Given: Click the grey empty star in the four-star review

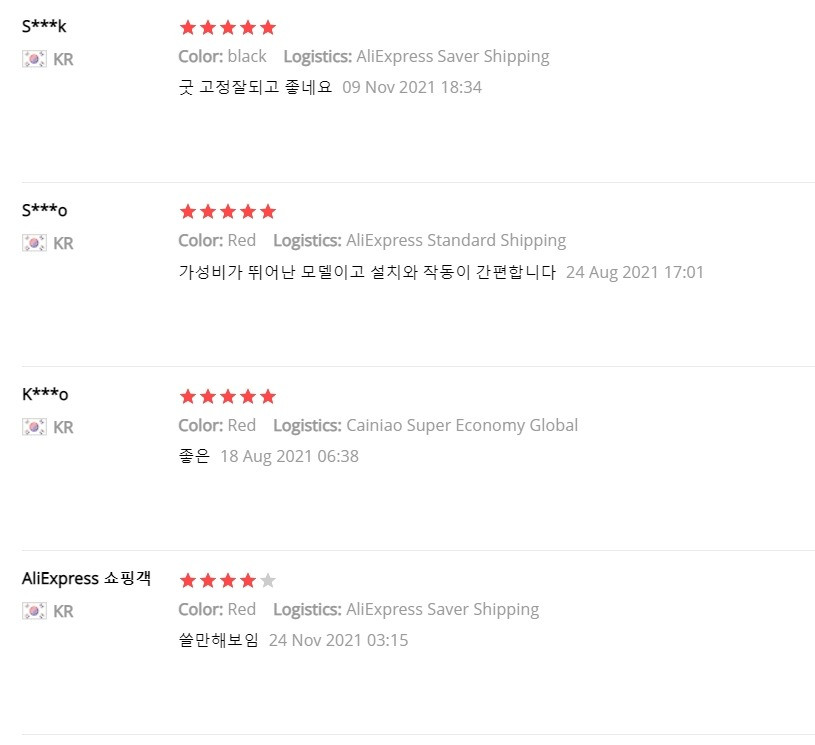Looking at the screenshot, I should pos(268,580).
